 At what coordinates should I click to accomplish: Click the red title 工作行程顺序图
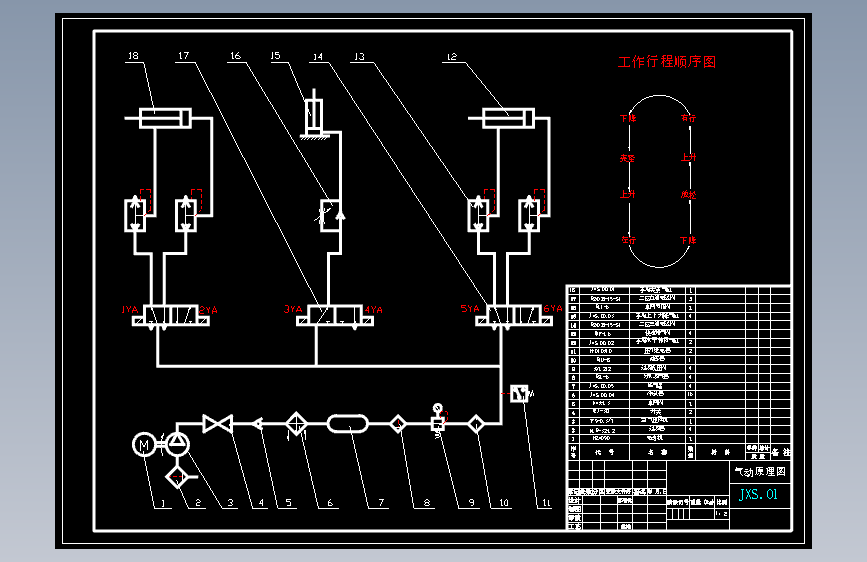click(667, 61)
